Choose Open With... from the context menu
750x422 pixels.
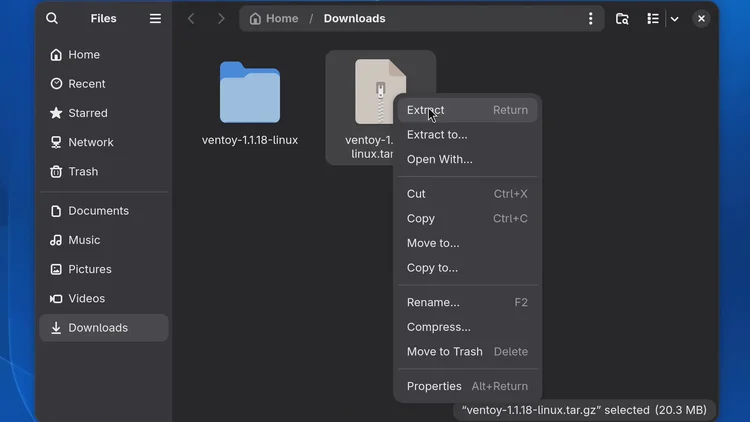pos(467,159)
